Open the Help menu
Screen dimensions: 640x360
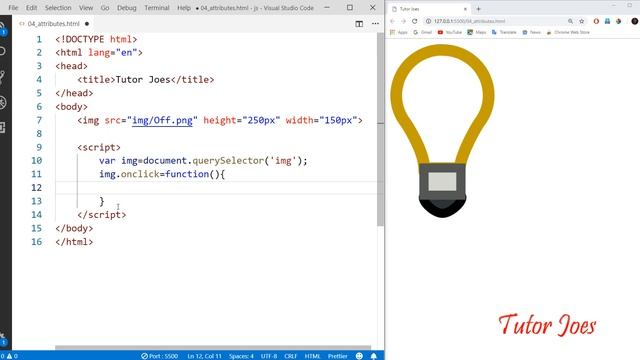pos(184,8)
